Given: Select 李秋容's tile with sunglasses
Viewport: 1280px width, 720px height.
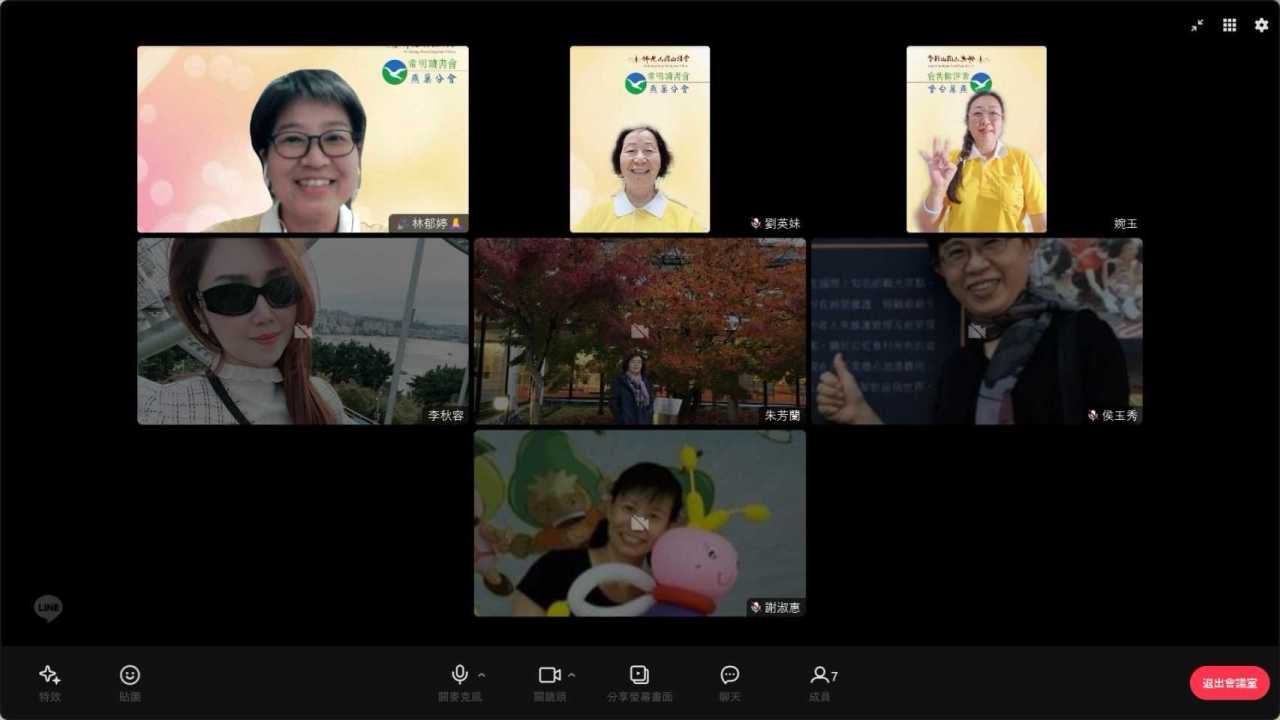Looking at the screenshot, I should [x=303, y=331].
